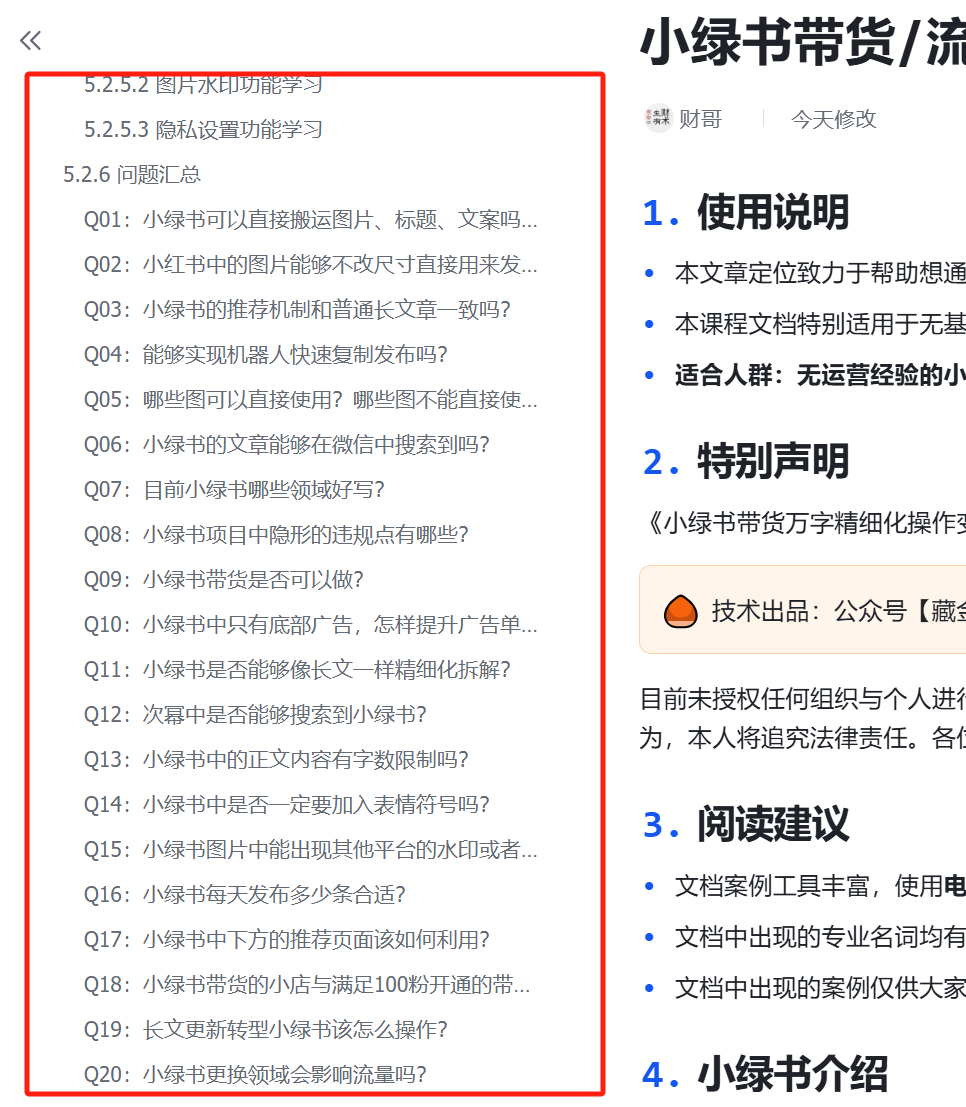The width and height of the screenshot is (966, 1107).
Task: Select the 5.2.6 问题汇总 outline heading
Action: (132, 175)
